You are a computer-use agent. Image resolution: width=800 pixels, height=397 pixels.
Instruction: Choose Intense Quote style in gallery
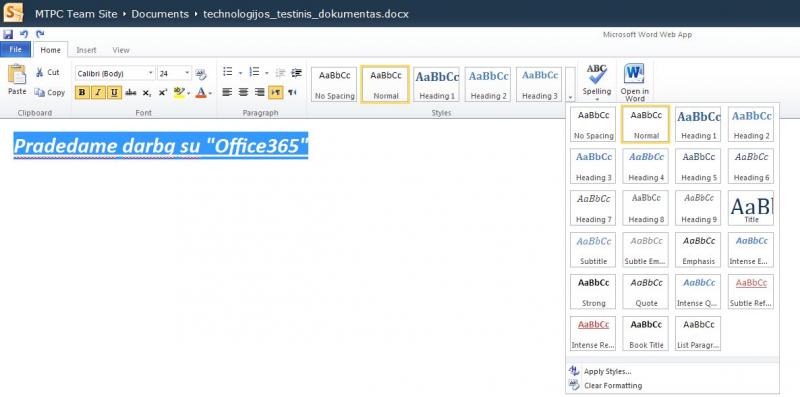point(698,291)
